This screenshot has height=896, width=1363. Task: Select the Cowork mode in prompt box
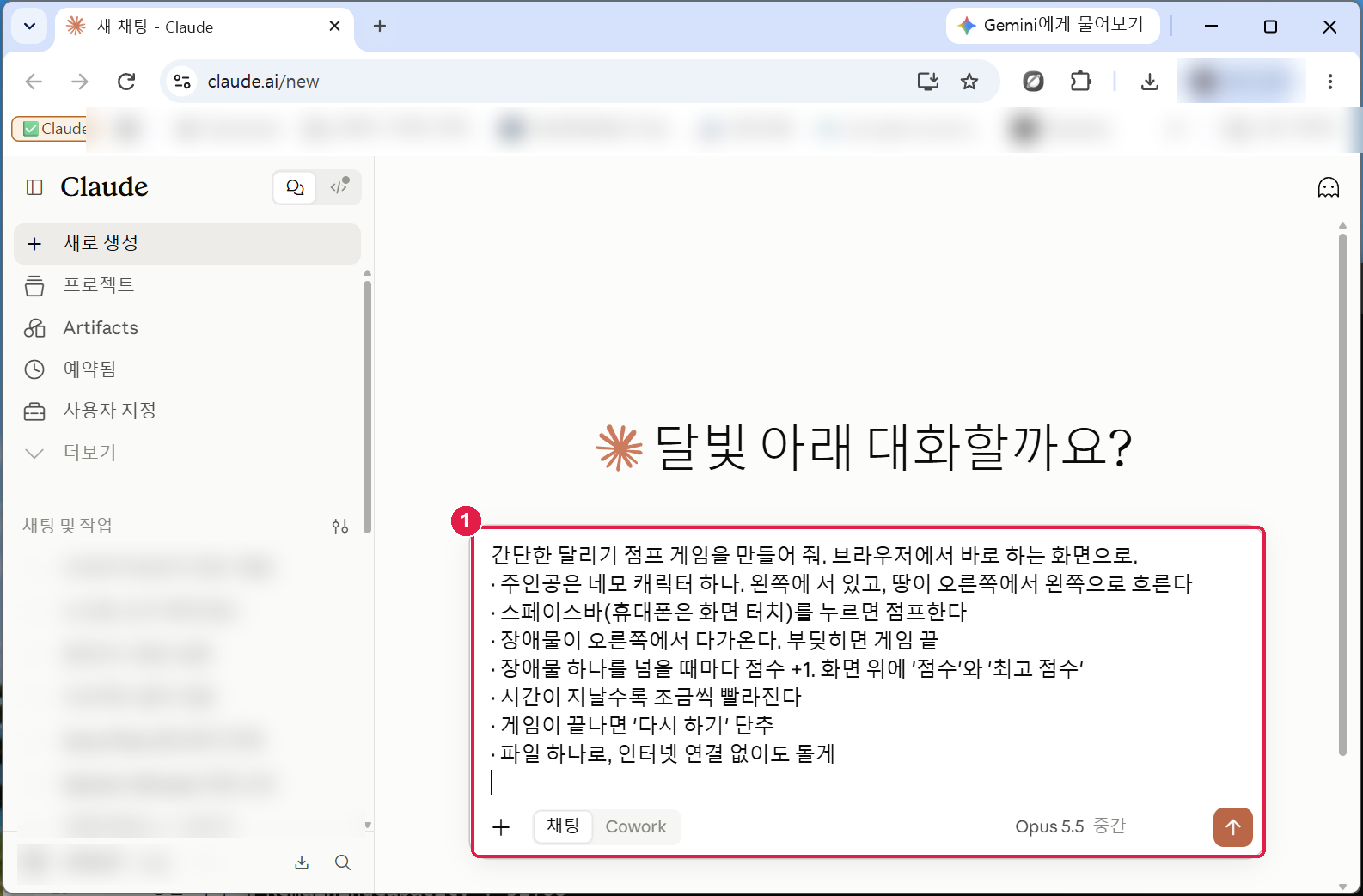[x=636, y=826]
